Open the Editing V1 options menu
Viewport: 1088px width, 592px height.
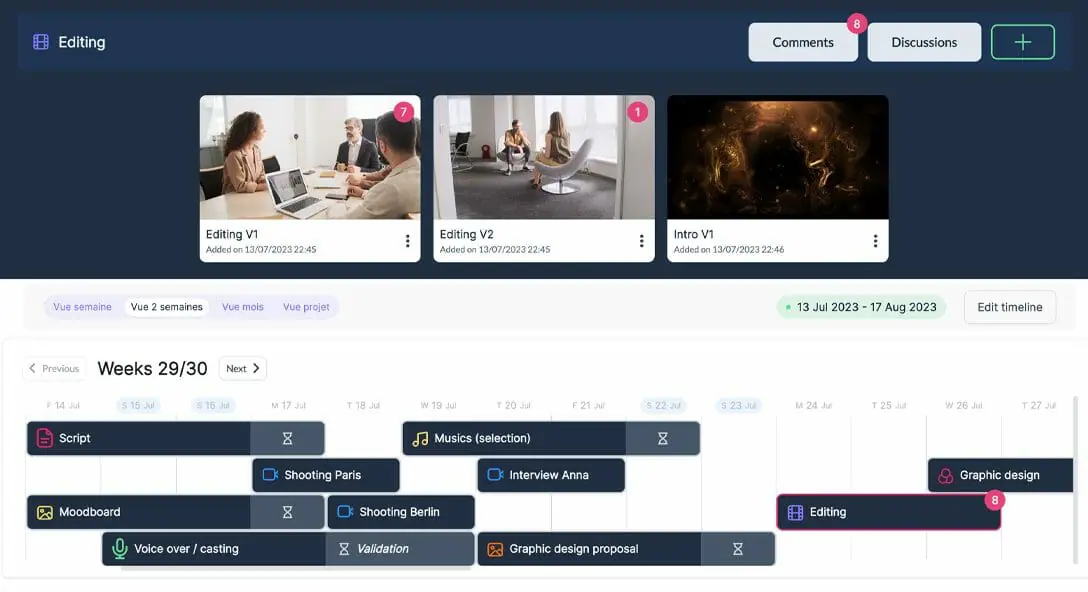click(407, 240)
